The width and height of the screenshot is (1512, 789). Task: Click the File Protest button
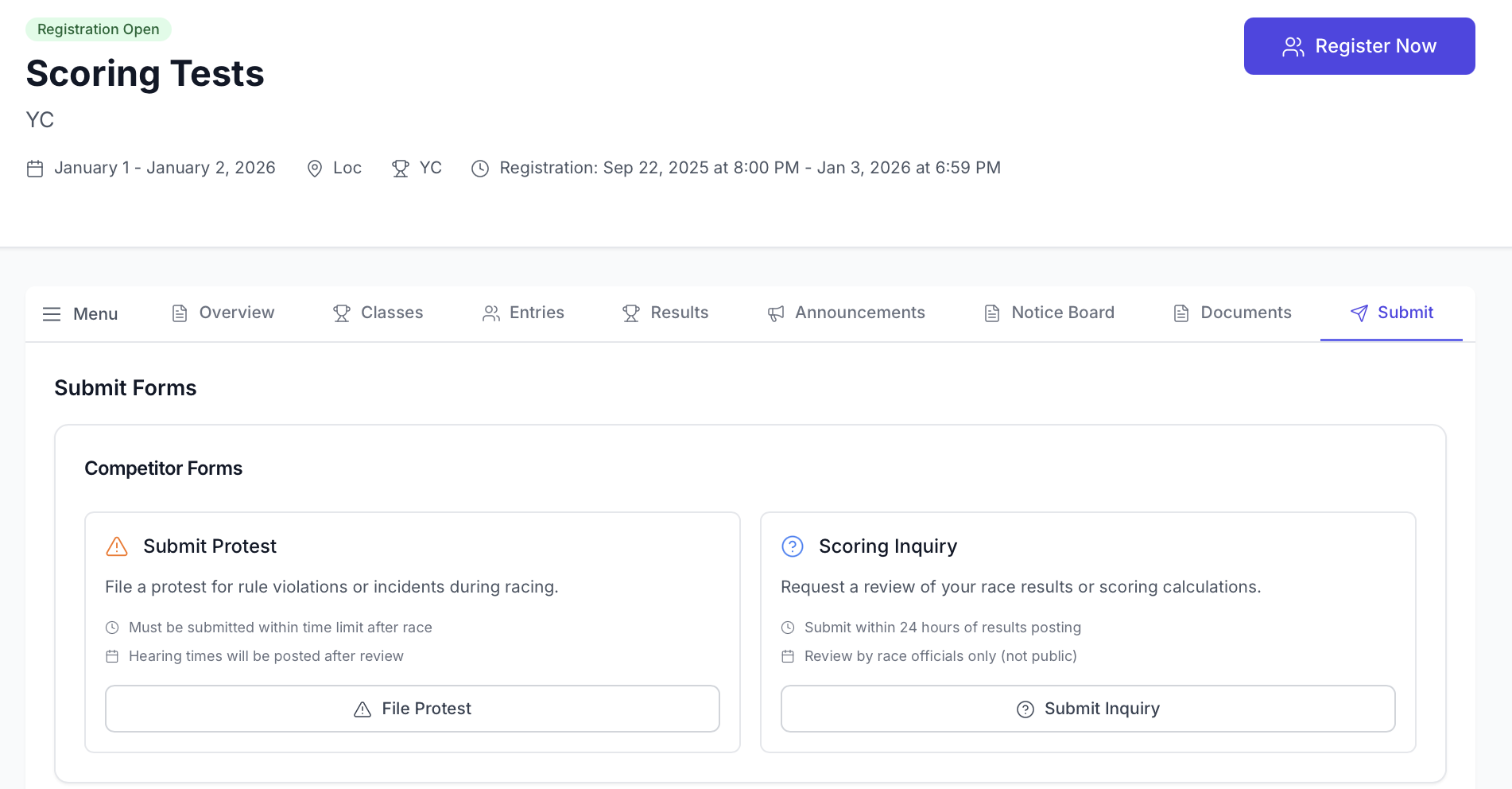[412, 708]
